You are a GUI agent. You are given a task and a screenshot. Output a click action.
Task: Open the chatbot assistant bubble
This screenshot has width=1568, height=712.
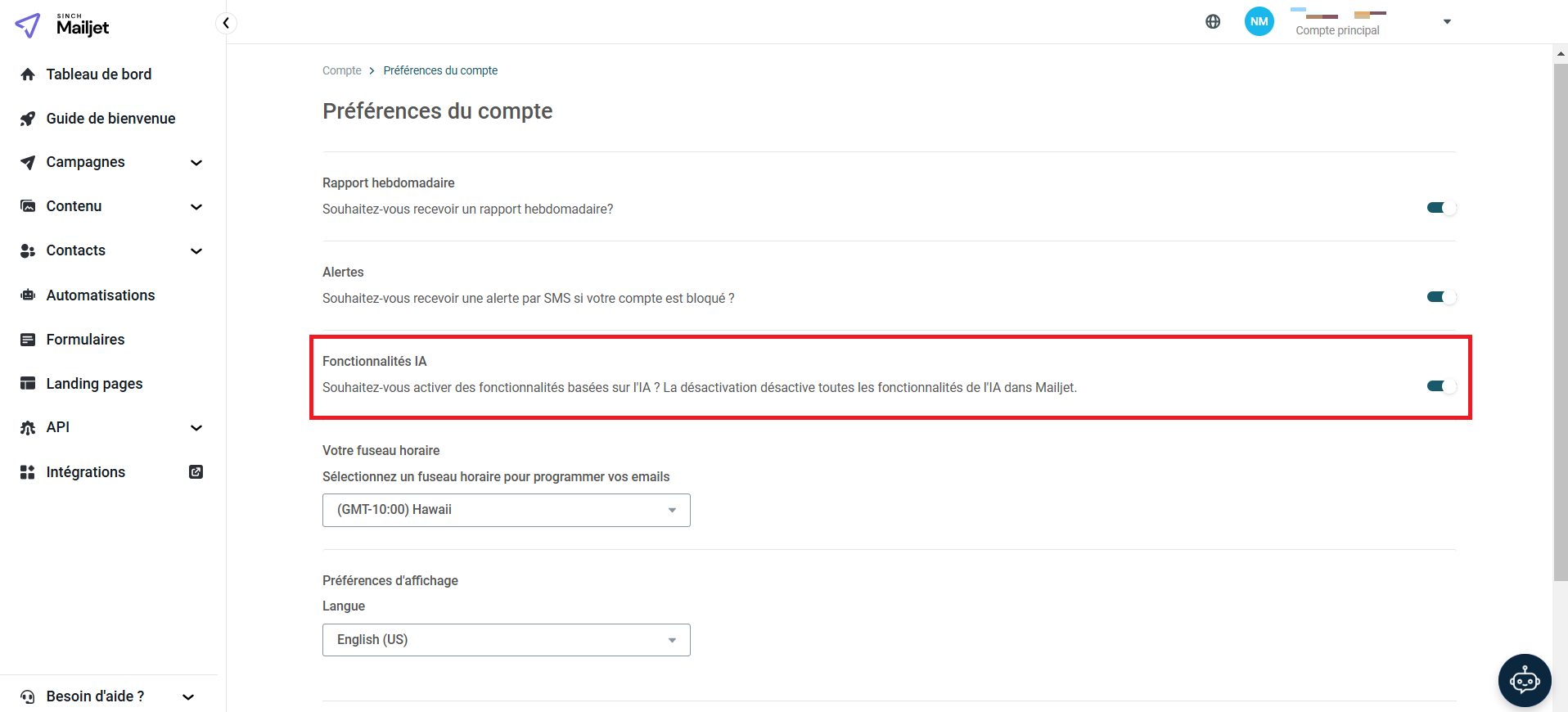point(1525,680)
